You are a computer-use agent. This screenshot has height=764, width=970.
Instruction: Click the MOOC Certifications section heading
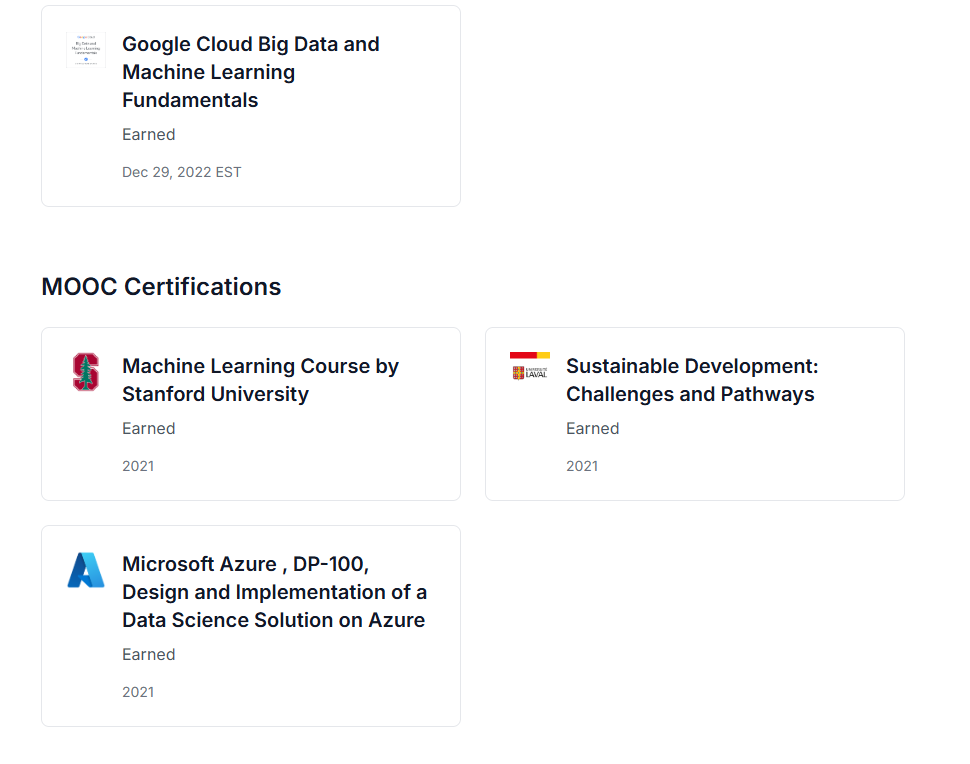click(161, 287)
